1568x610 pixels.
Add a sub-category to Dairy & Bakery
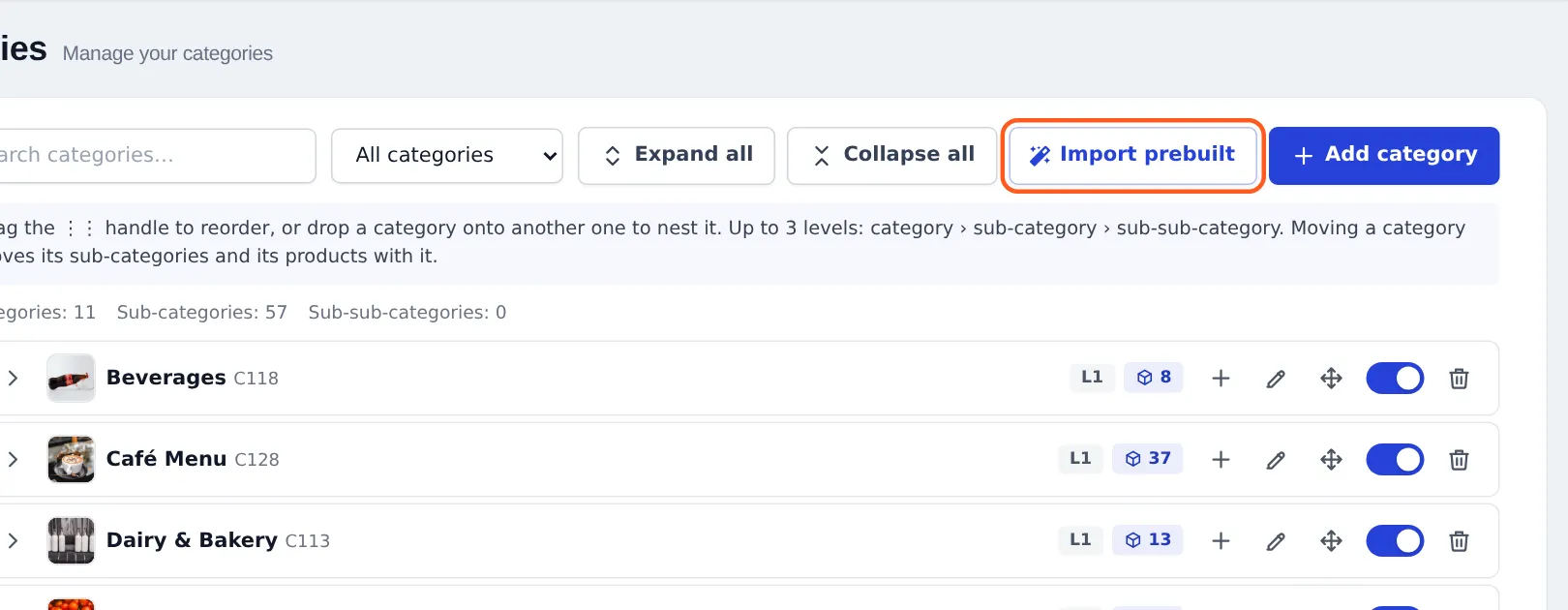pos(1221,541)
